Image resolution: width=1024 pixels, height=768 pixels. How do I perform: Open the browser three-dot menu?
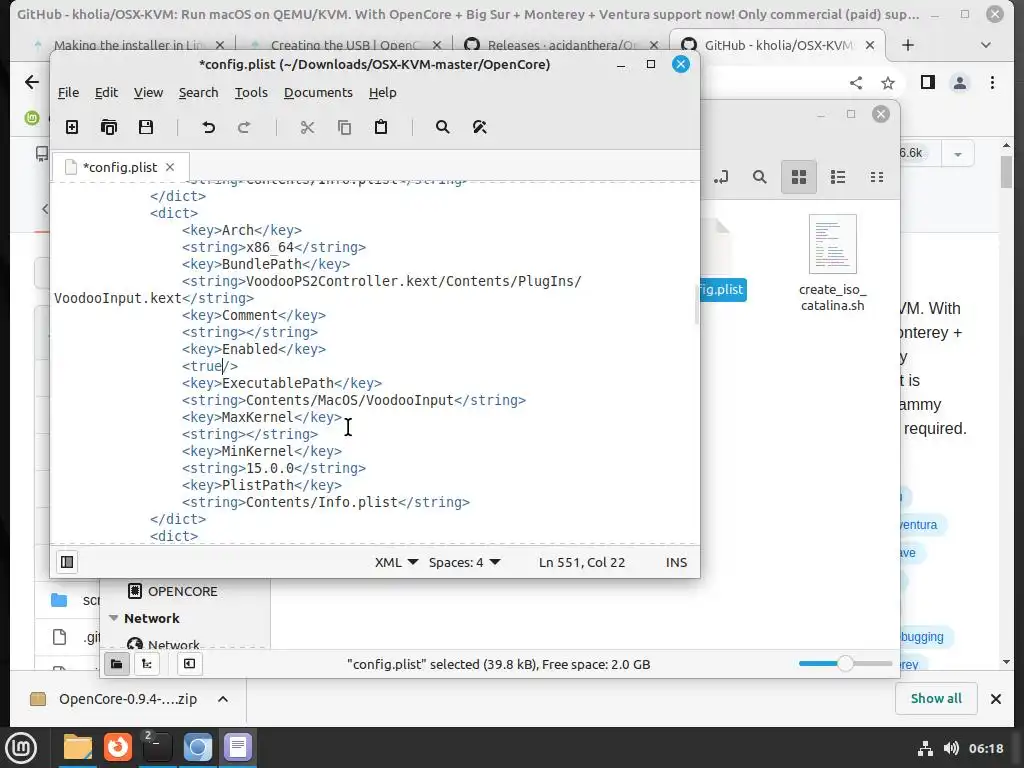[992, 82]
